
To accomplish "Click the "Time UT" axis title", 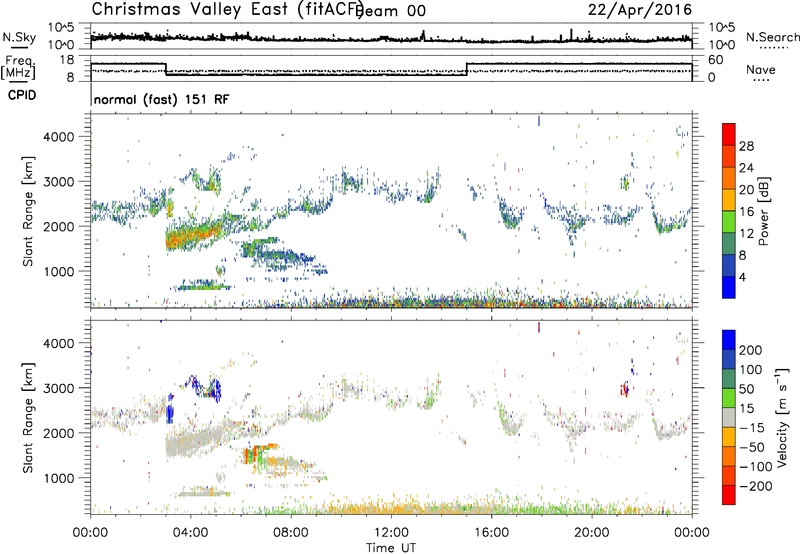I will [x=391, y=548].
